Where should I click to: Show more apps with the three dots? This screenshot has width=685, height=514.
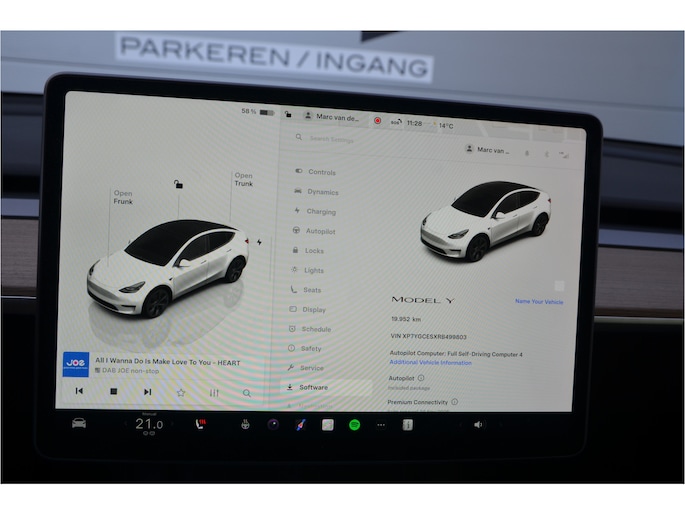(x=381, y=424)
